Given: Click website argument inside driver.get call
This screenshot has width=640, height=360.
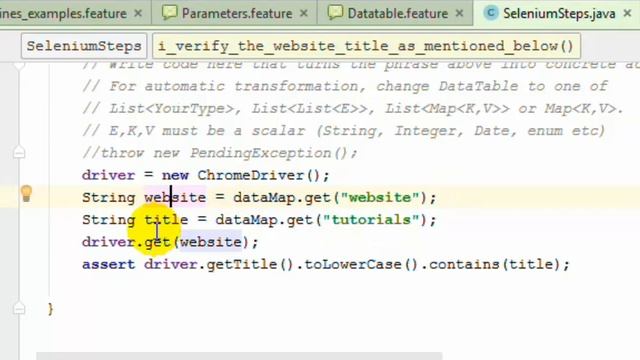Looking at the screenshot, I should [211, 242].
